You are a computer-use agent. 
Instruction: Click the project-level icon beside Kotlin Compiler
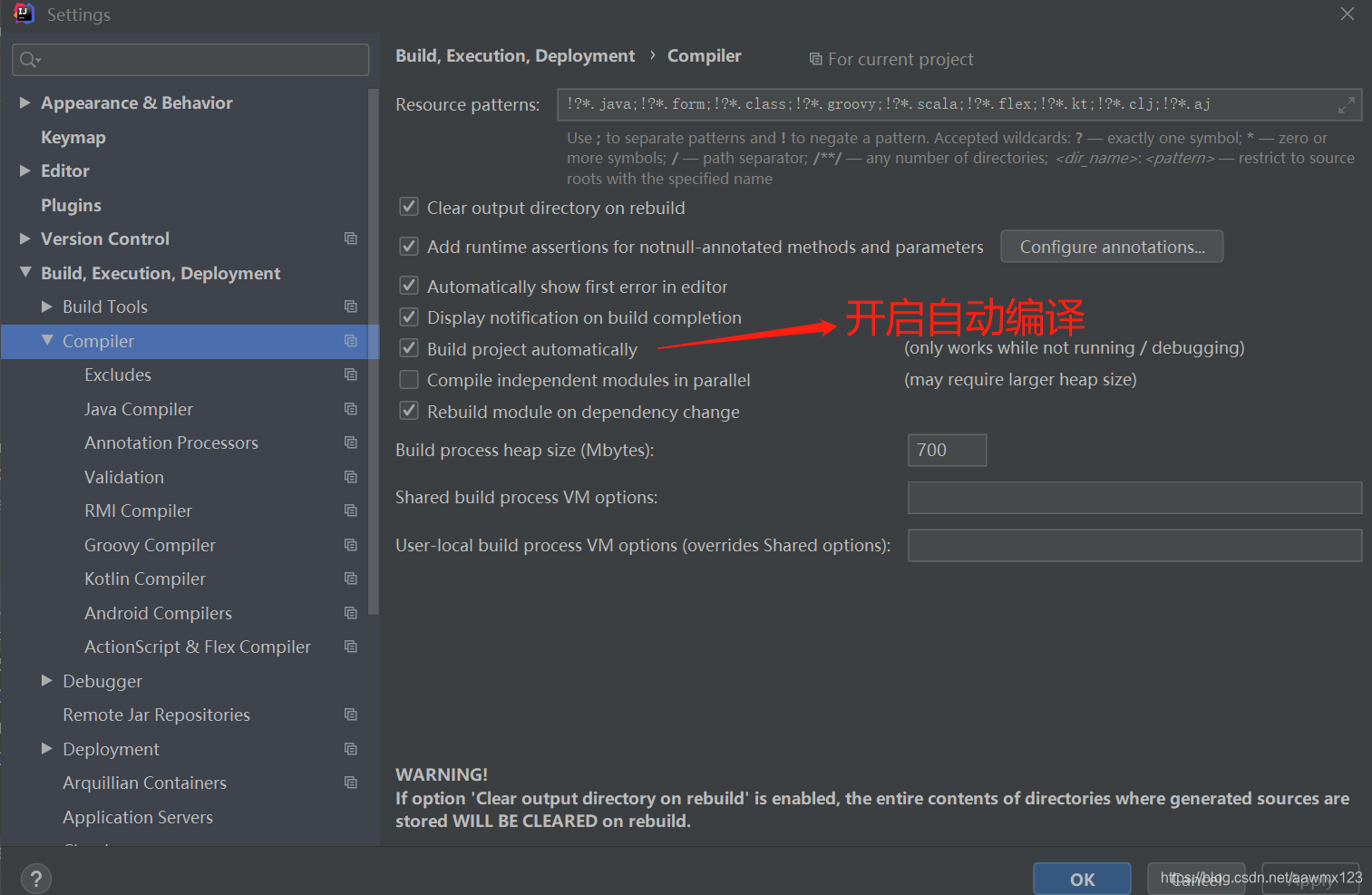point(351,579)
